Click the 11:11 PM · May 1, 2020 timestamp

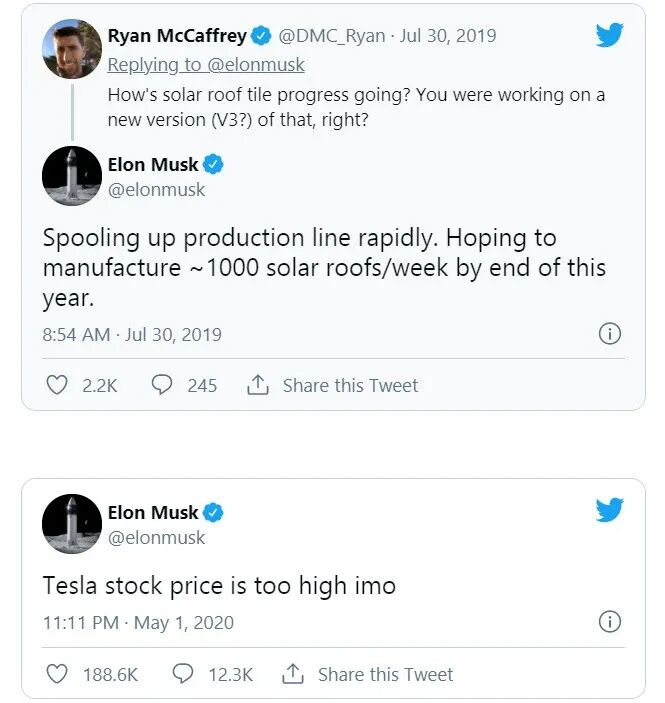click(138, 622)
